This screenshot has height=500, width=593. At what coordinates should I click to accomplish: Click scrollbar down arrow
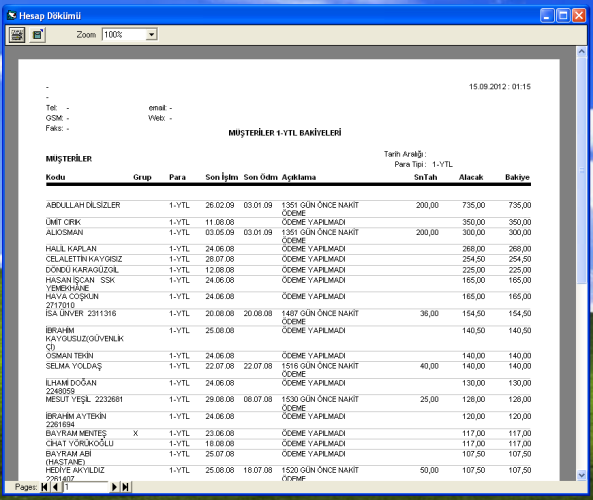tap(582, 475)
